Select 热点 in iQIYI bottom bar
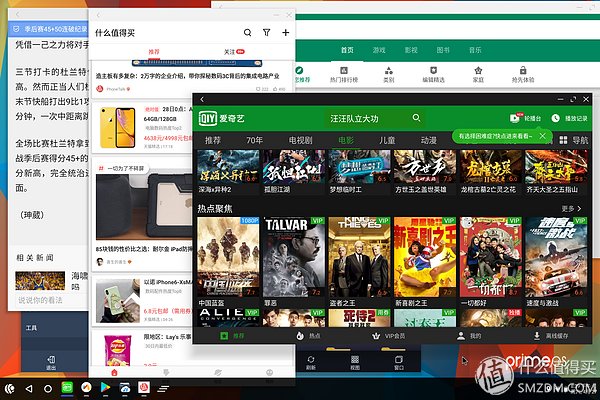Image resolution: width=600 pixels, height=400 pixels. click(308, 336)
